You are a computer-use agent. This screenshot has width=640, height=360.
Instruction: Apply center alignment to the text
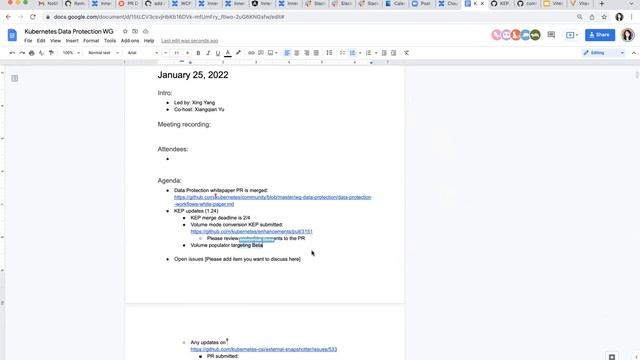pyautogui.click(x=297, y=53)
